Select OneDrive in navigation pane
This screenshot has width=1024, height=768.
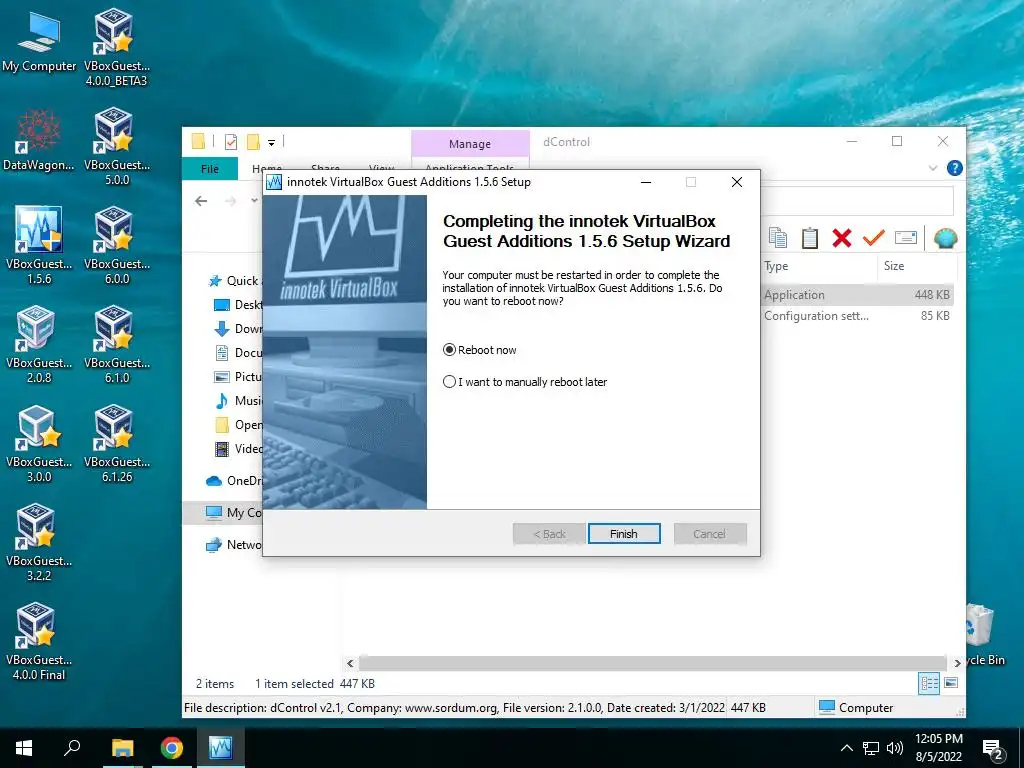(x=234, y=481)
